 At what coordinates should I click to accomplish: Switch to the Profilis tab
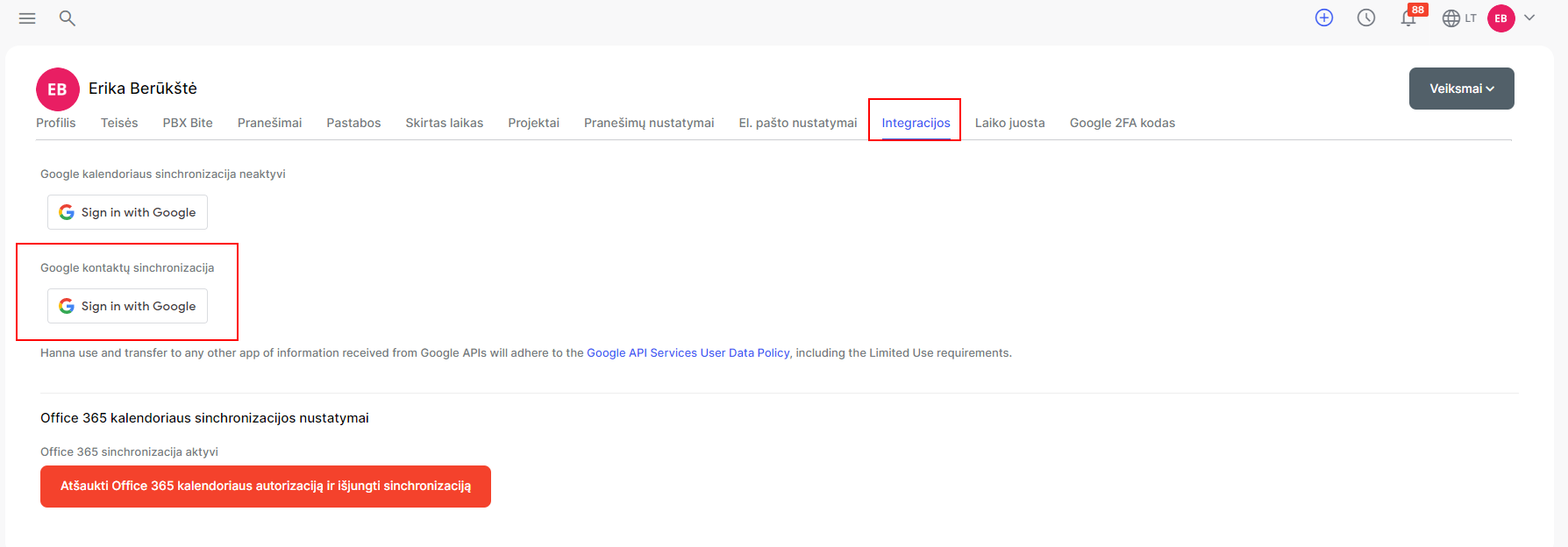pyautogui.click(x=56, y=123)
